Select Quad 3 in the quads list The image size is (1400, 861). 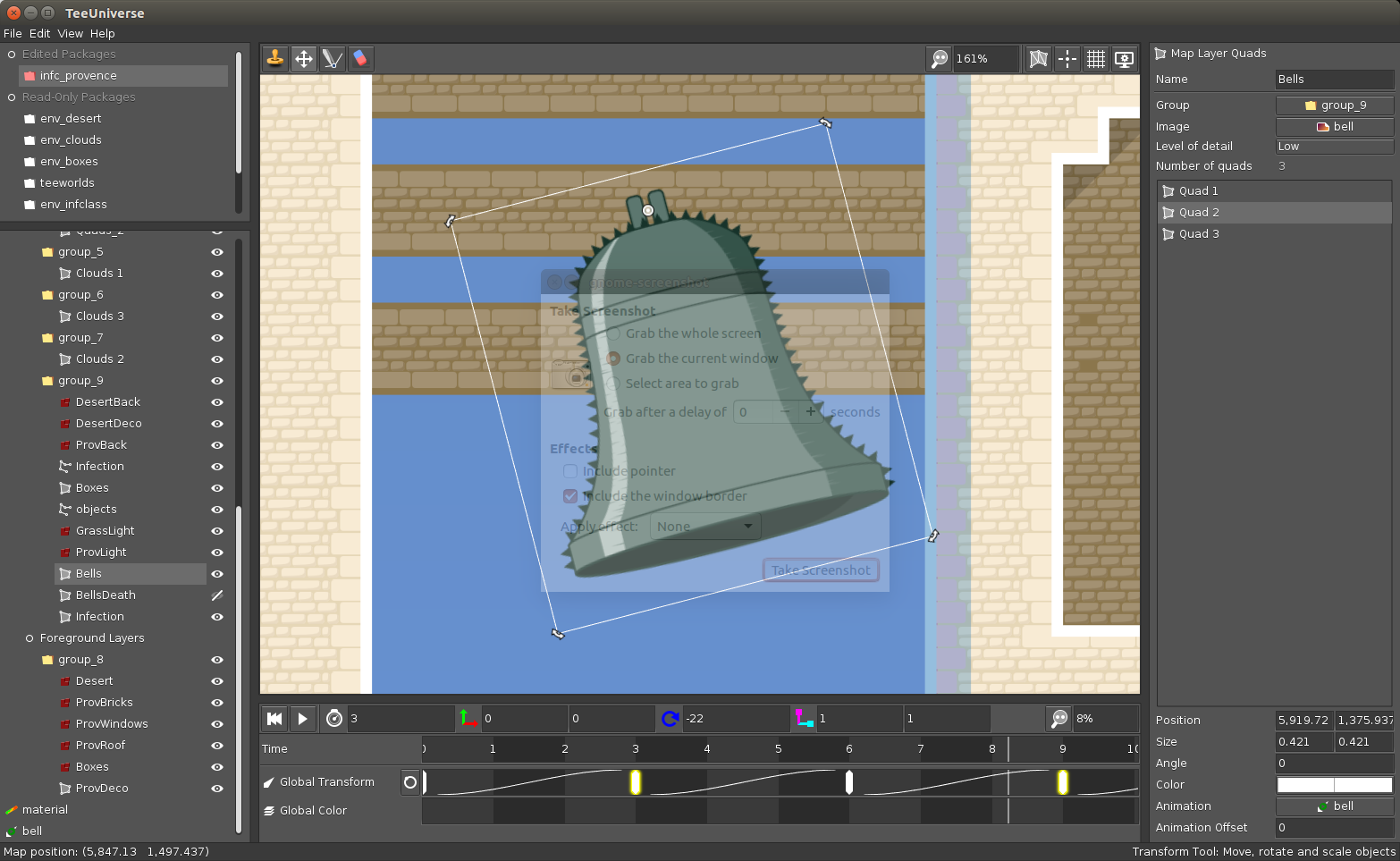(1198, 234)
